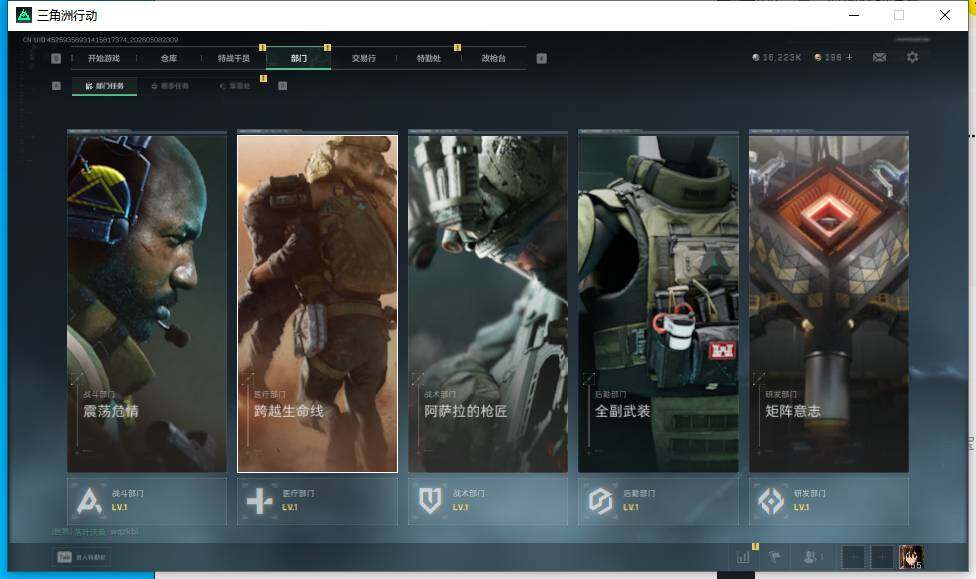
Task: Click the 研发部门 LV.1 panel
Action: click(829, 501)
